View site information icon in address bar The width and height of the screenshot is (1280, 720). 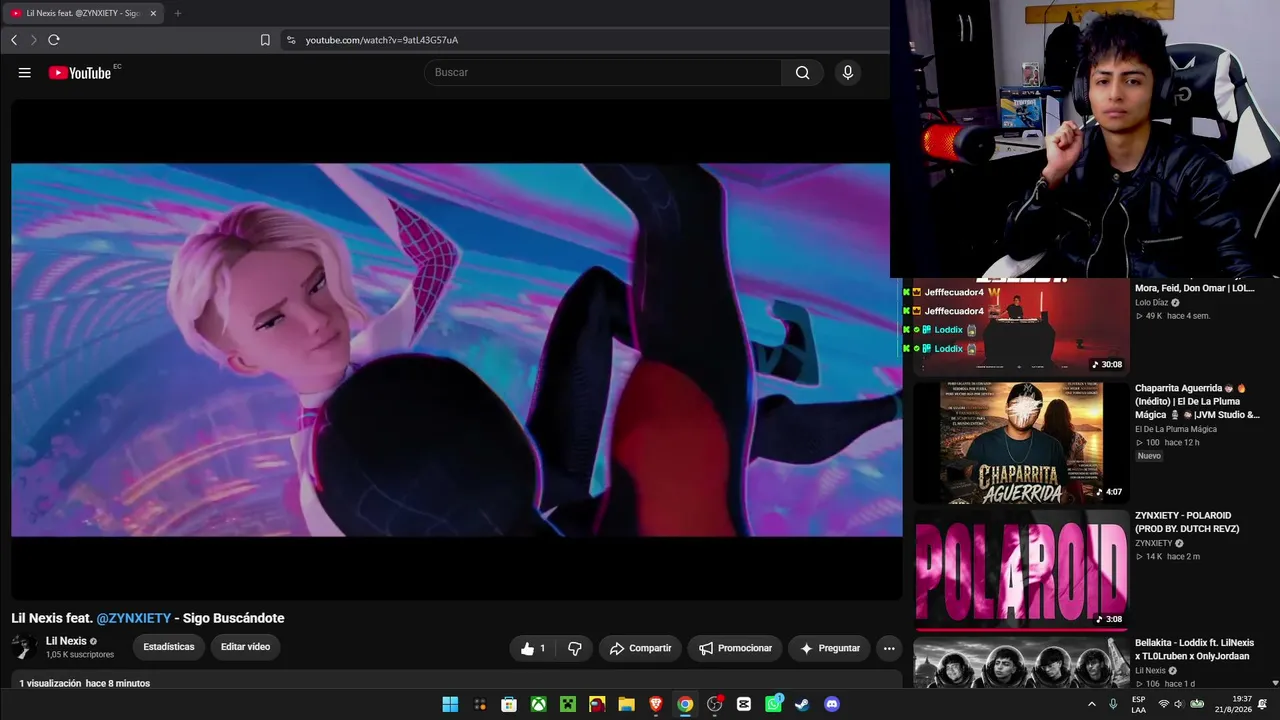tap(291, 40)
